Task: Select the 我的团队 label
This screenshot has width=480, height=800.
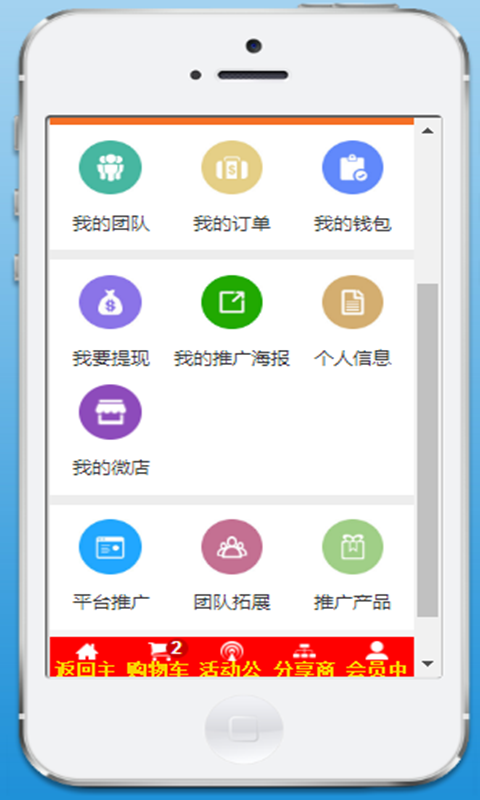Action: pyautogui.click(x=111, y=224)
